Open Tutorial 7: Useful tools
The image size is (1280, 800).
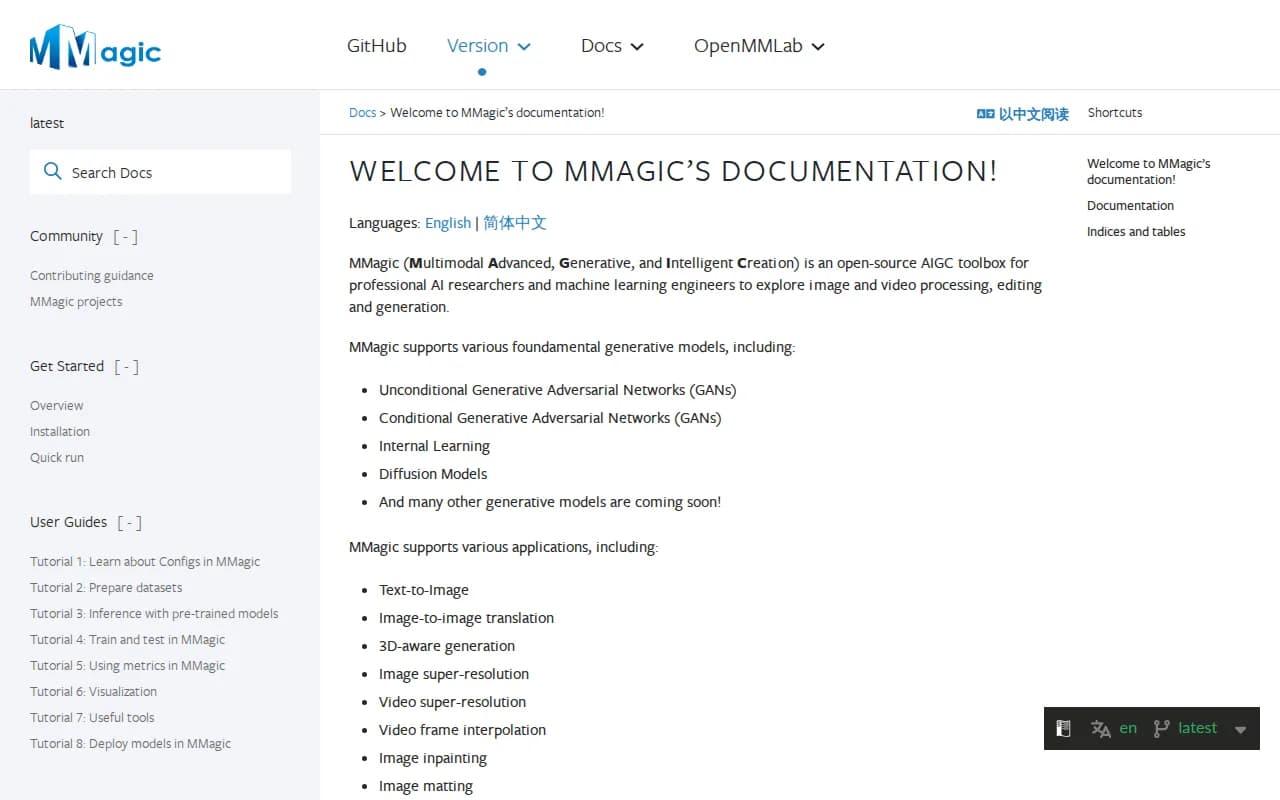tap(92, 718)
